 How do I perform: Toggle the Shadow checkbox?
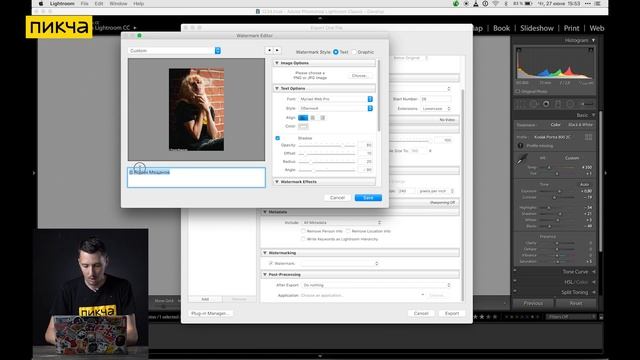pyautogui.click(x=278, y=138)
